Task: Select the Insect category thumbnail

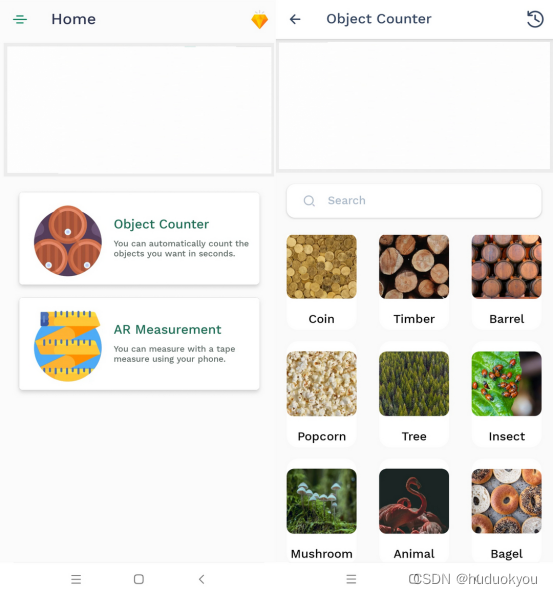Action: pyautogui.click(x=507, y=384)
